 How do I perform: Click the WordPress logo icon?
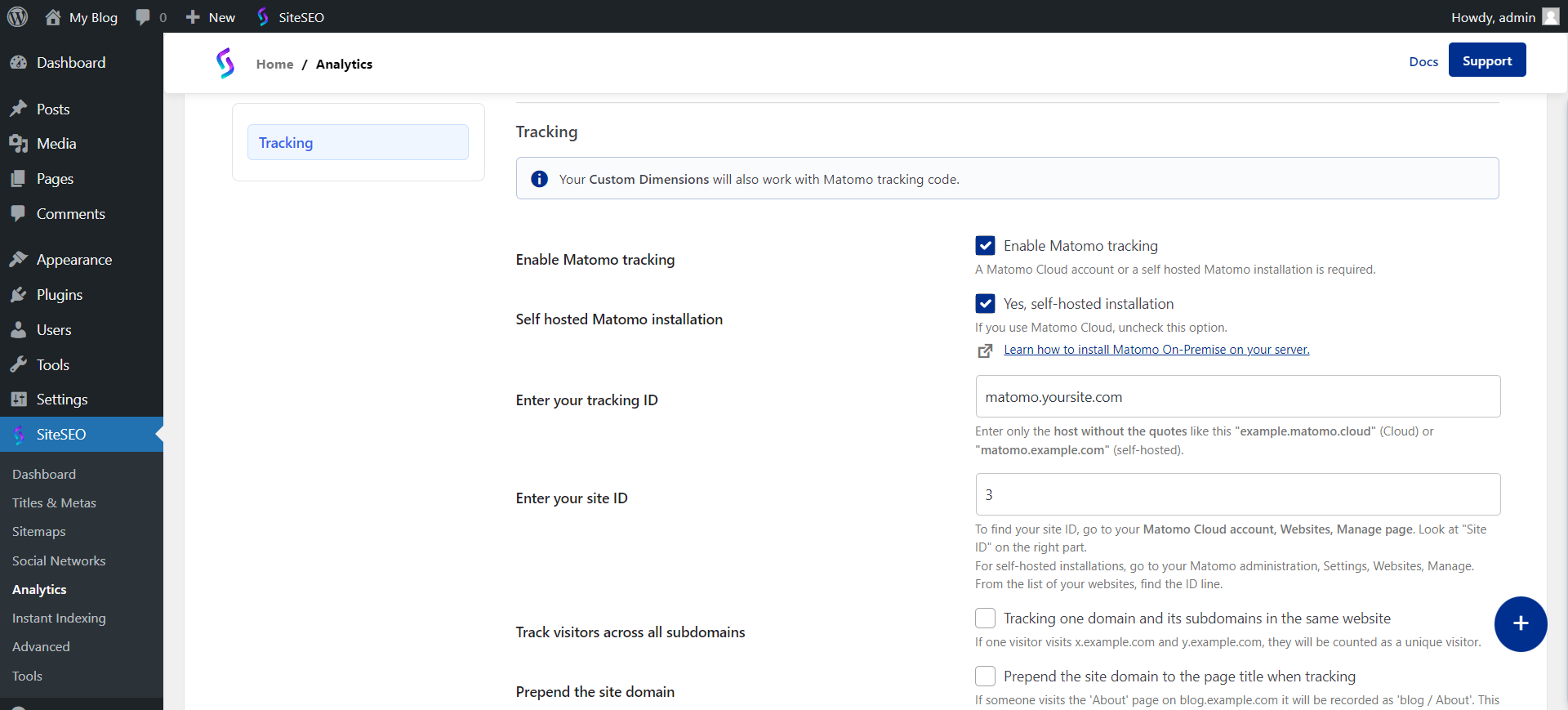point(17,16)
